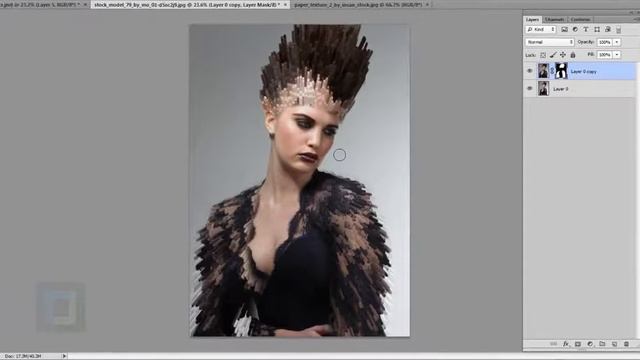Open the Kind filter type dropdown
The height and width of the screenshot is (360, 640).
click(x=541, y=29)
